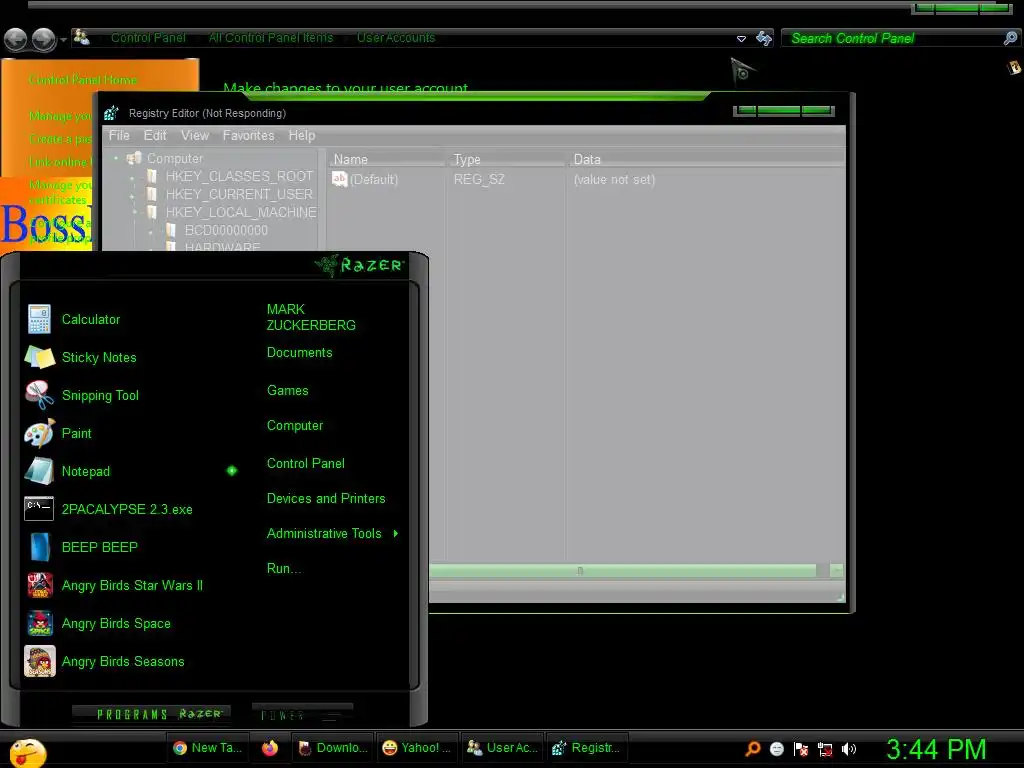The height and width of the screenshot is (768, 1024).
Task: Open the volume speaker tray icon
Action: 848,749
